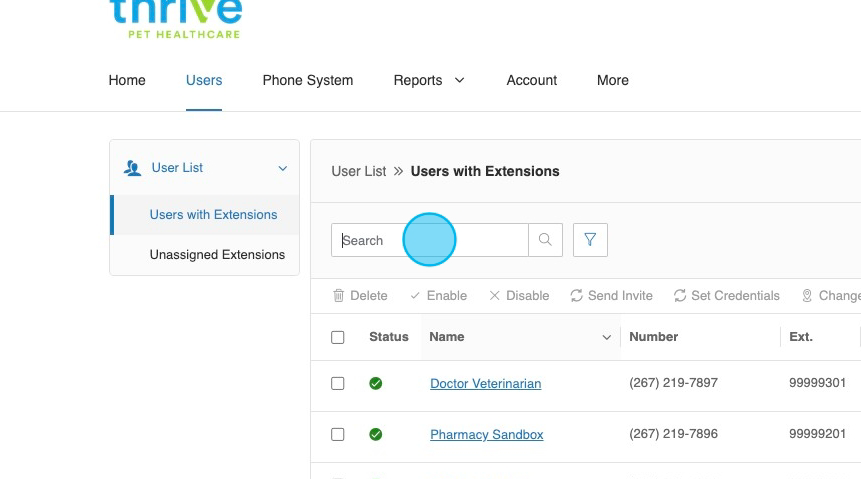Select Unassigned Extensions in sidebar
The image size is (861, 479).
(x=217, y=255)
